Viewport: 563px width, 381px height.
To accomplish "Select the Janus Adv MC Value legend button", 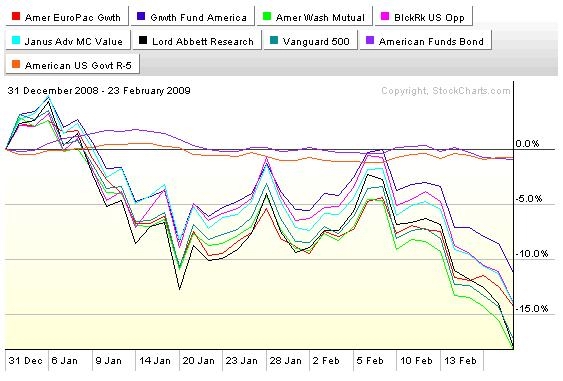I will [x=67, y=41].
